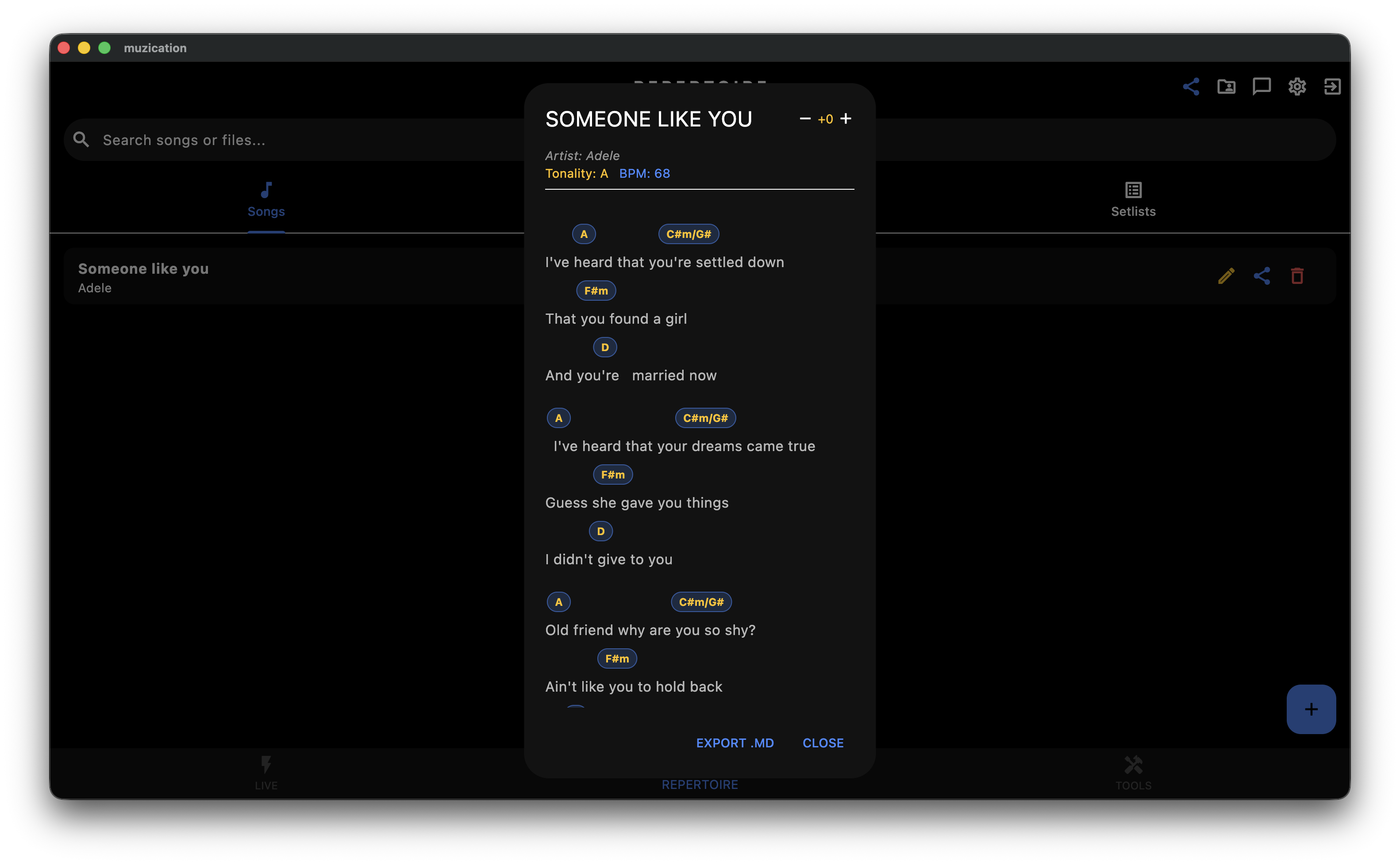
Task: Click the +0 transpose value
Action: (825, 119)
